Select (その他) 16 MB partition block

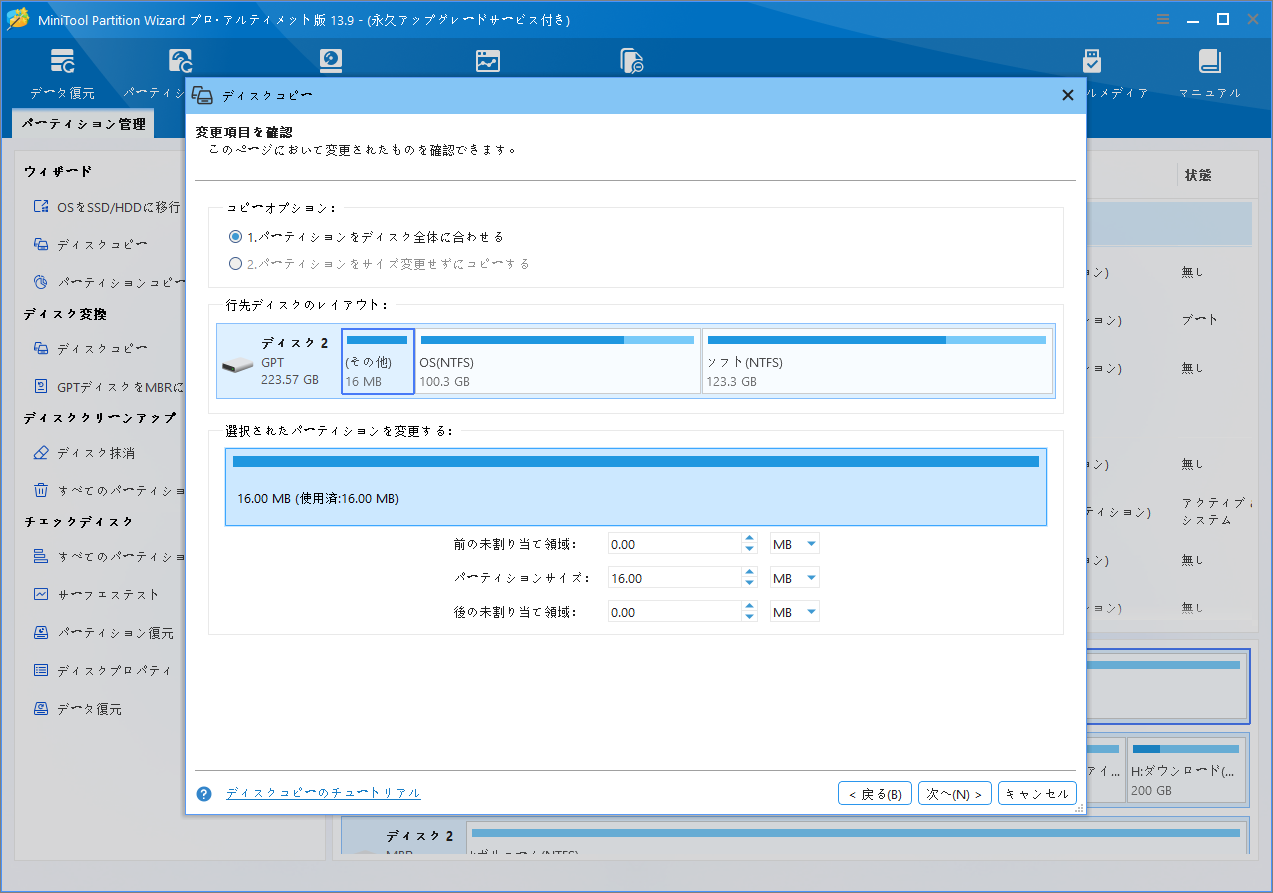(378, 361)
